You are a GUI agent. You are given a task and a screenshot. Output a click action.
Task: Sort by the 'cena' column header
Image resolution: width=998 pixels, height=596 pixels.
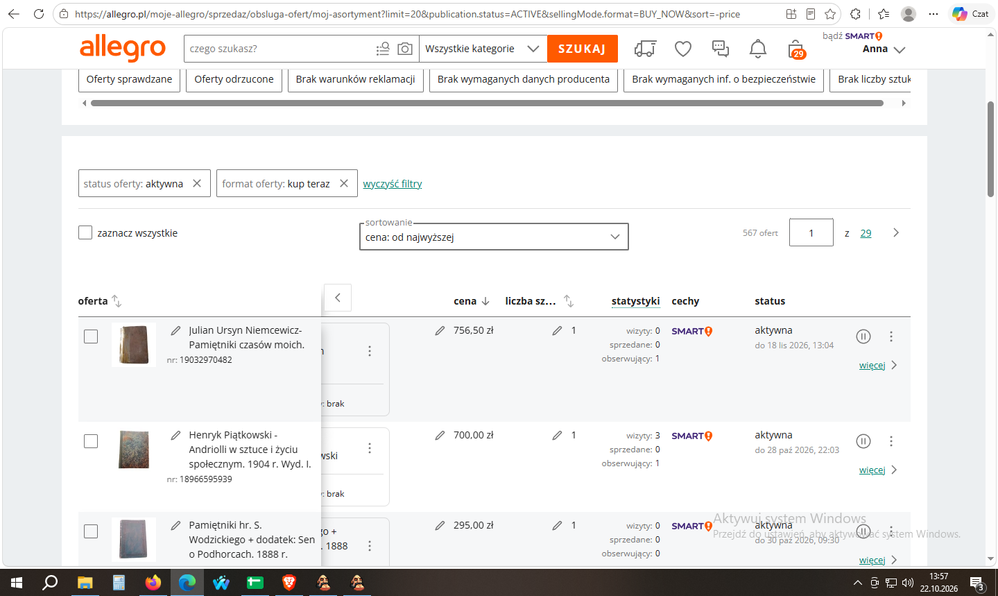tap(471, 301)
